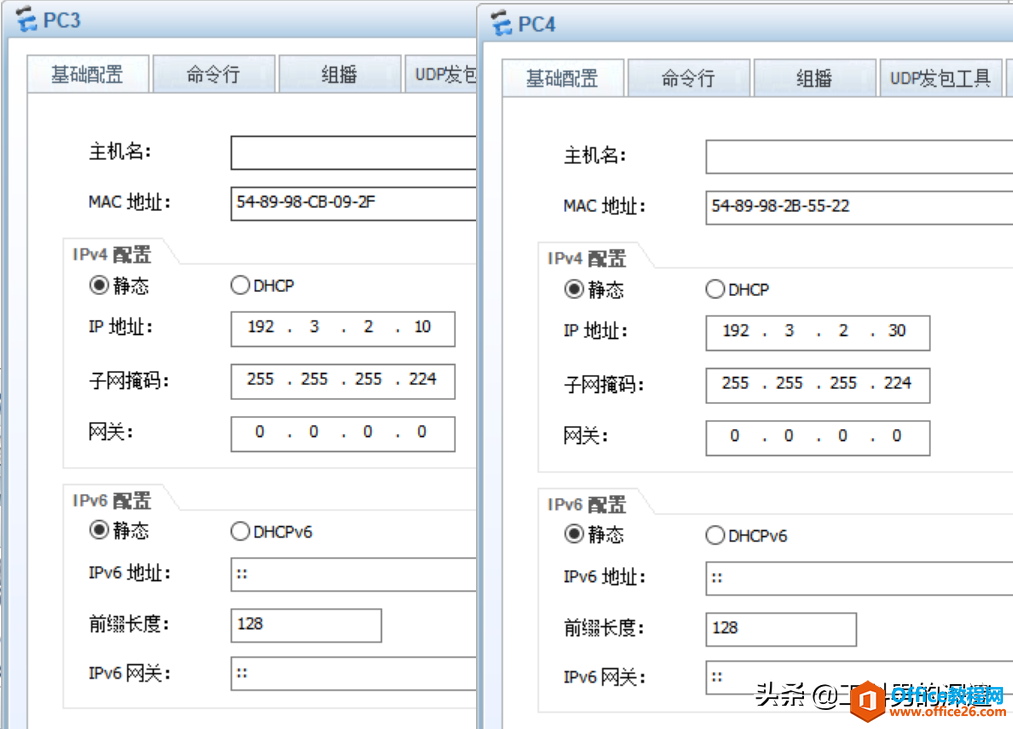The width and height of the screenshot is (1013, 729).
Task: Click PC4 IP address field 192.3.2.30
Action: [x=818, y=333]
